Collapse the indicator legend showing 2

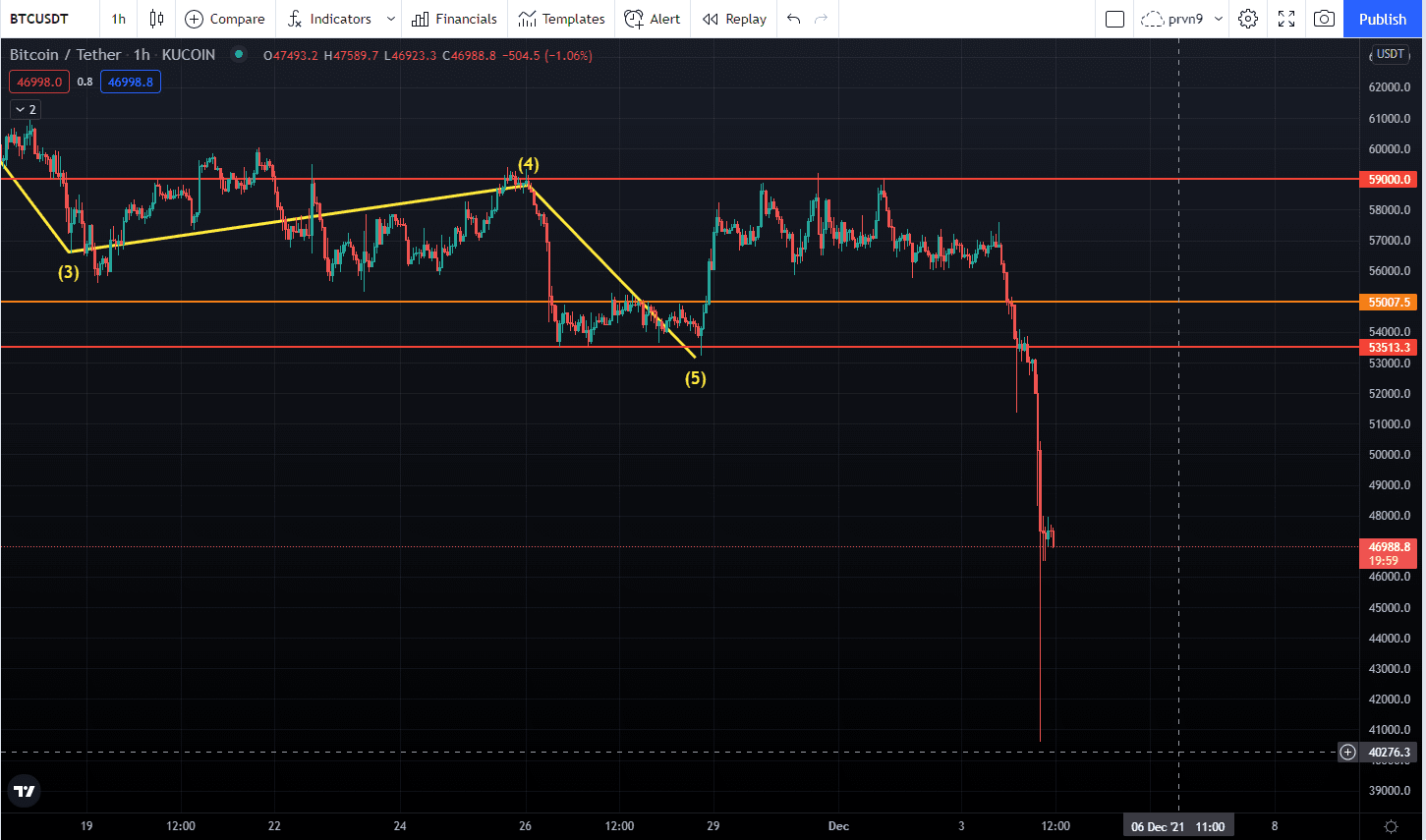pyautogui.click(x=26, y=110)
